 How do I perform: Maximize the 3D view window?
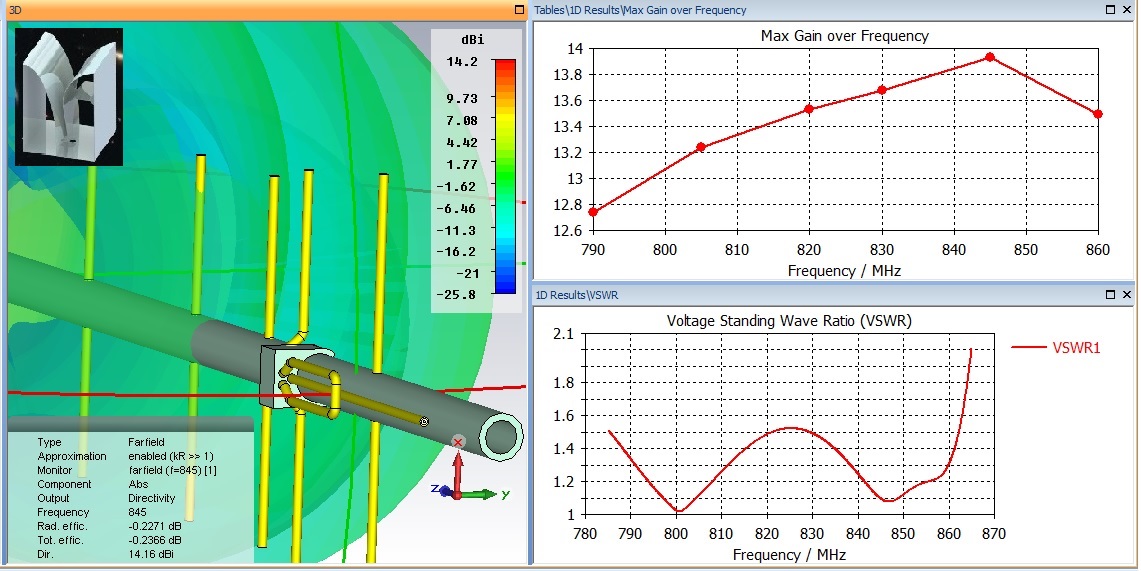click(x=519, y=10)
